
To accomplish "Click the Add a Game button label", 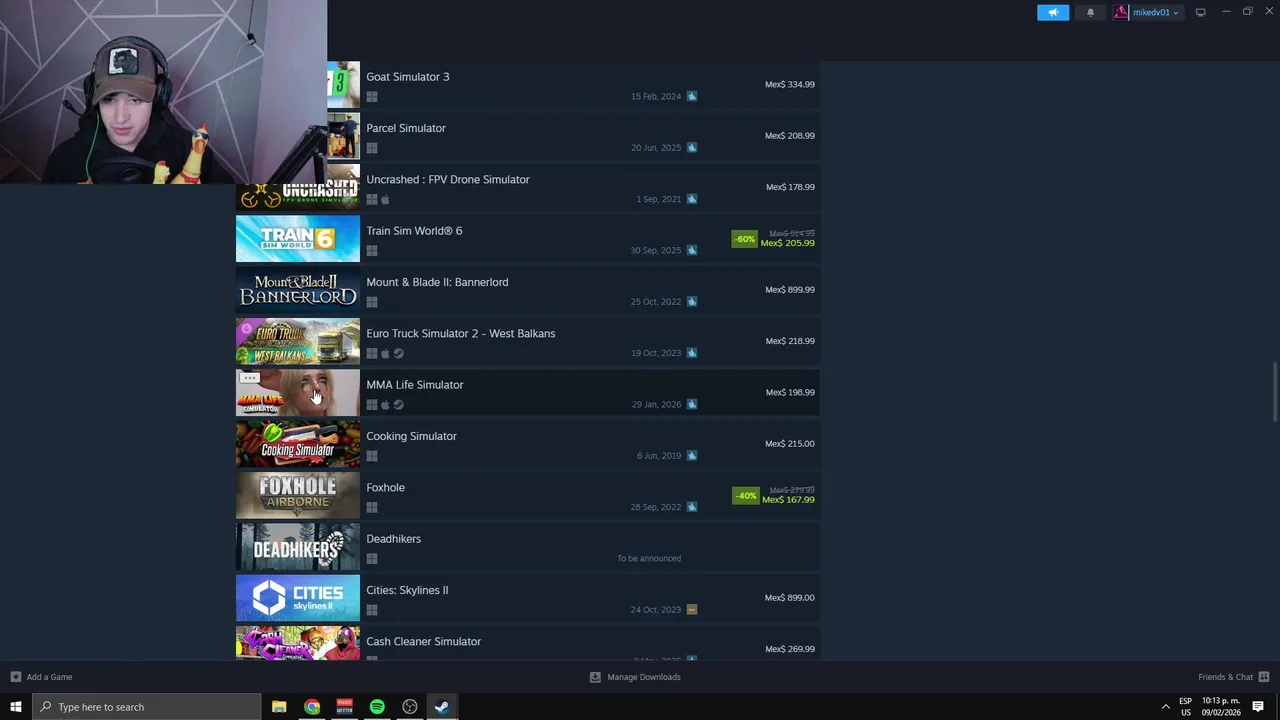I will pos(49,677).
